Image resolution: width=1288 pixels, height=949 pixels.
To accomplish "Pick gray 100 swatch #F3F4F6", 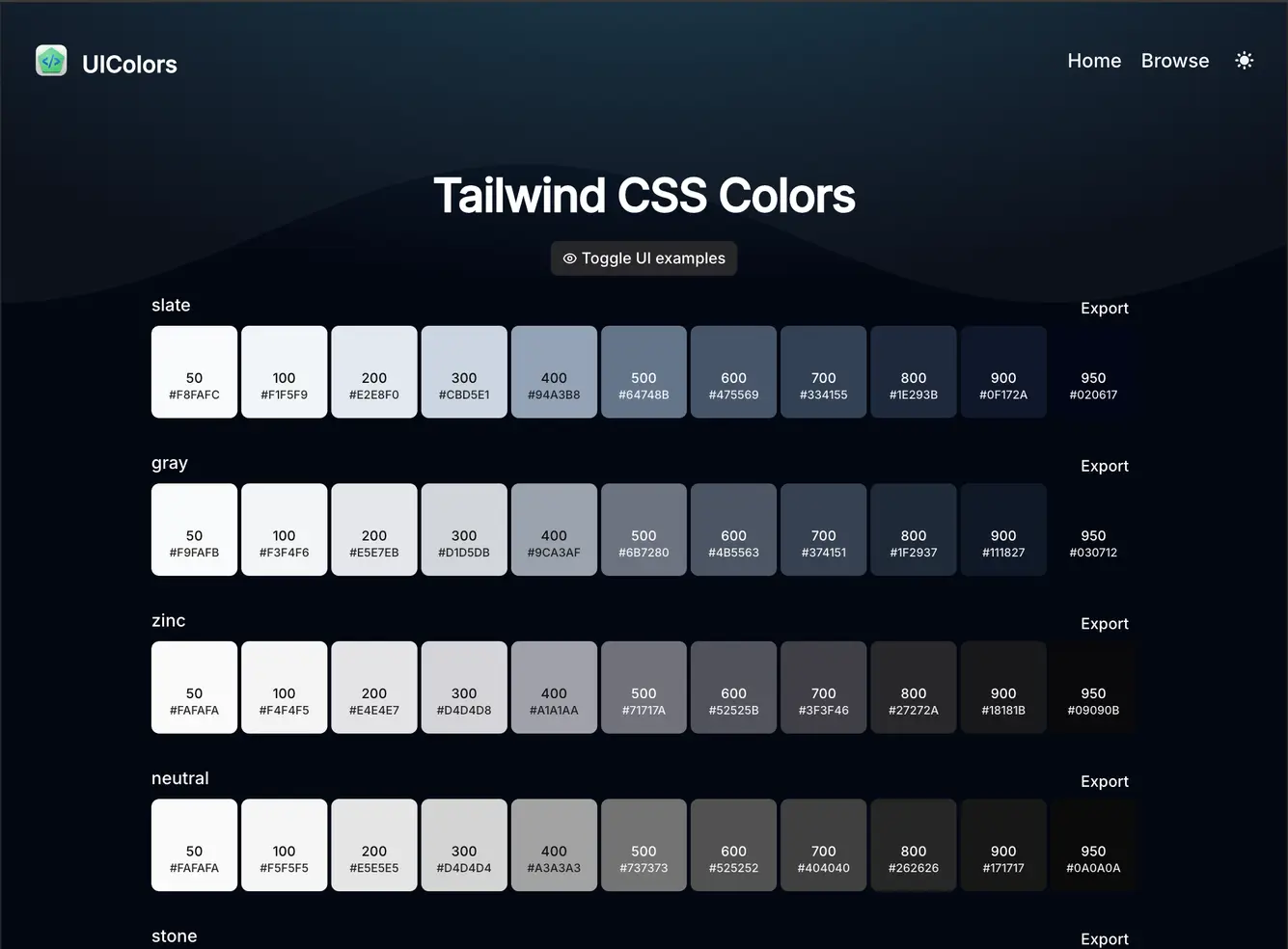I will [284, 529].
